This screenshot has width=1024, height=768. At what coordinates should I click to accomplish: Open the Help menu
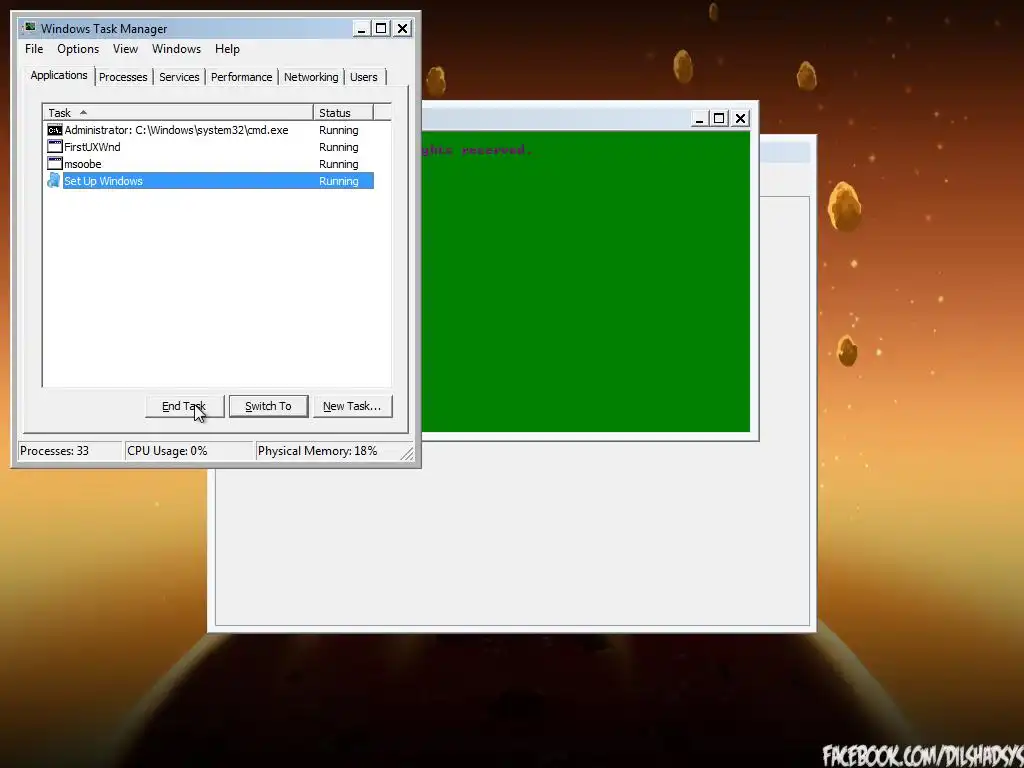(227, 49)
